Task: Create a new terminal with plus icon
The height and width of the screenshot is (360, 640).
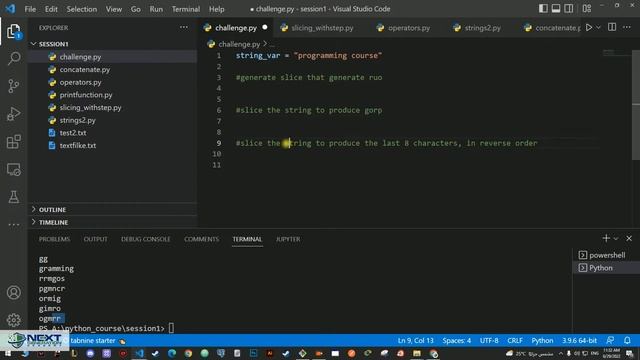Action: pyautogui.click(x=606, y=238)
